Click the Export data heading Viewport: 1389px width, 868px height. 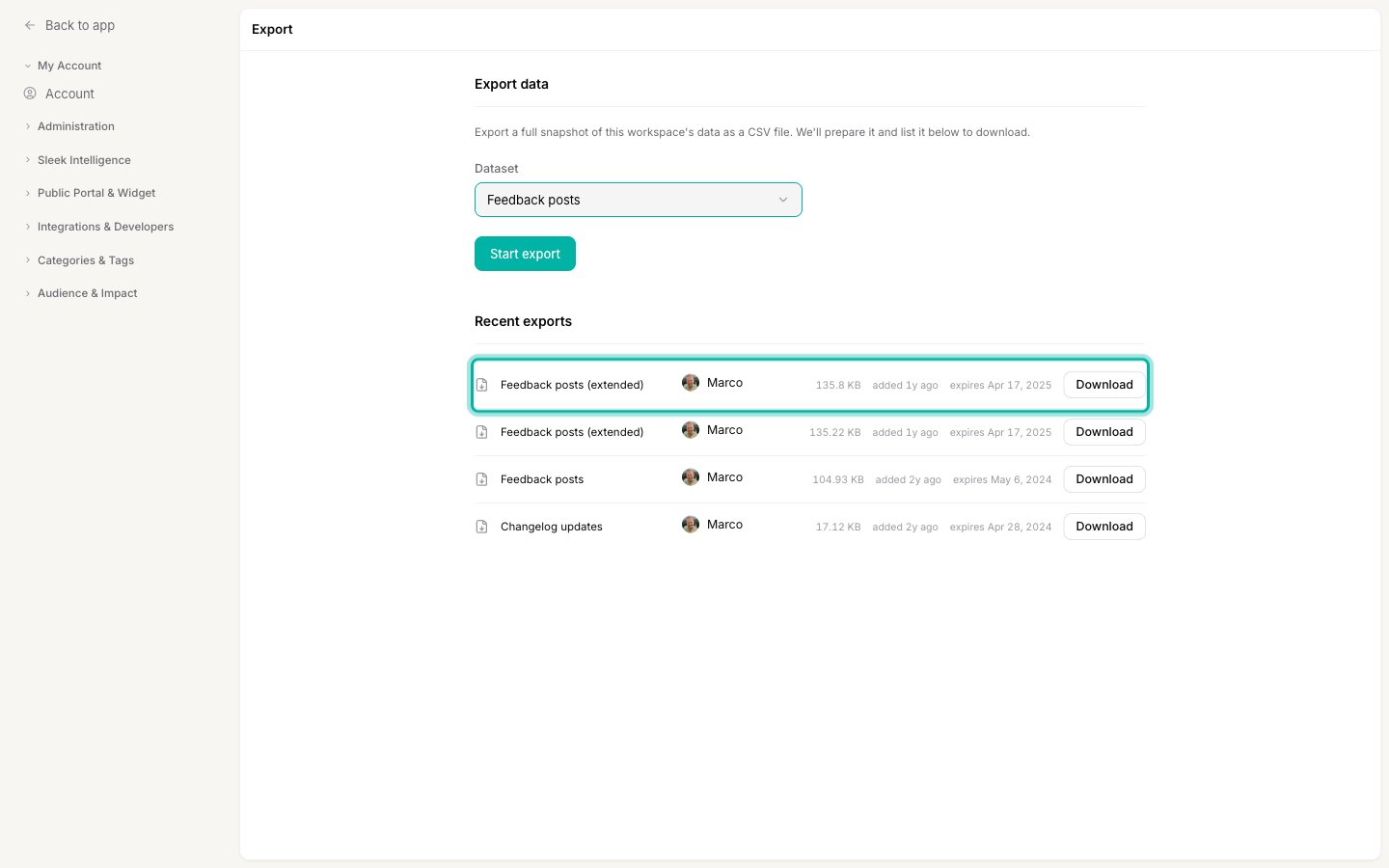[511, 84]
